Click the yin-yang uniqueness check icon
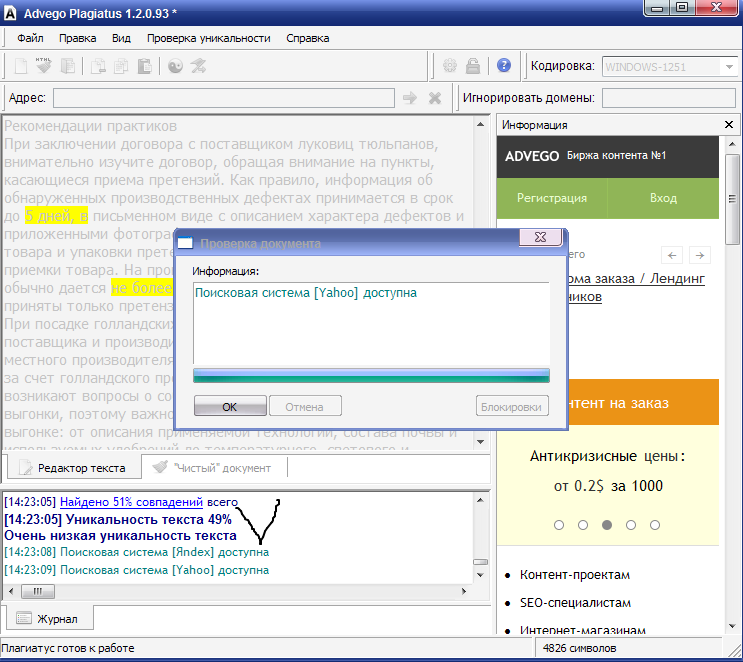 tap(175, 66)
